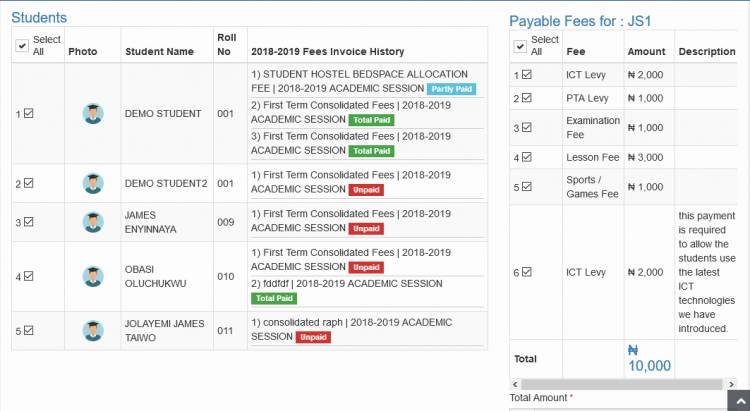This screenshot has width=750, height=411.
Task: Uncheck the PTA Levy fee checkbox
Action: point(526,98)
